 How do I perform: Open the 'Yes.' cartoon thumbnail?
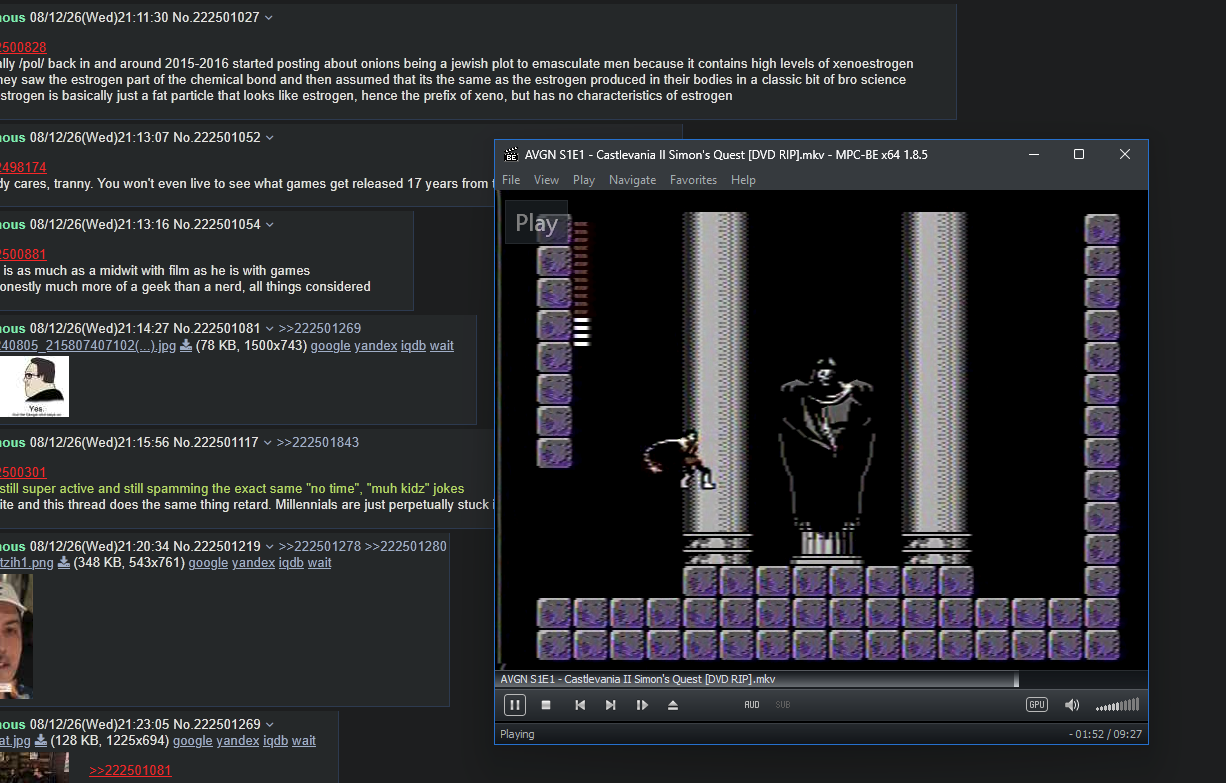(x=34, y=387)
